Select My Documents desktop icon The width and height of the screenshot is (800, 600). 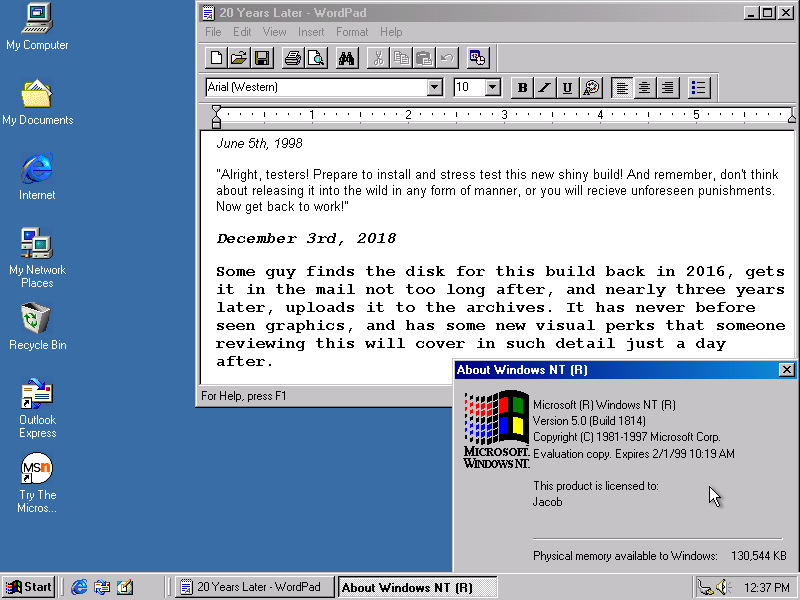[x=37, y=102]
